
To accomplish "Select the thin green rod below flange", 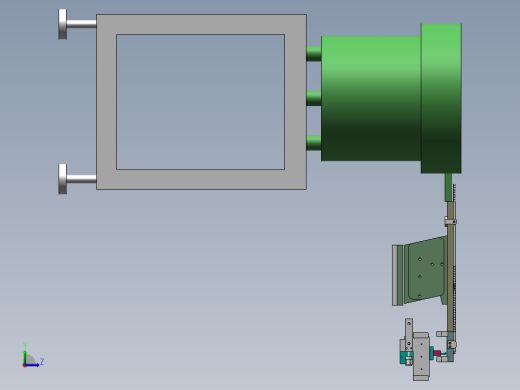I will pos(448,187).
